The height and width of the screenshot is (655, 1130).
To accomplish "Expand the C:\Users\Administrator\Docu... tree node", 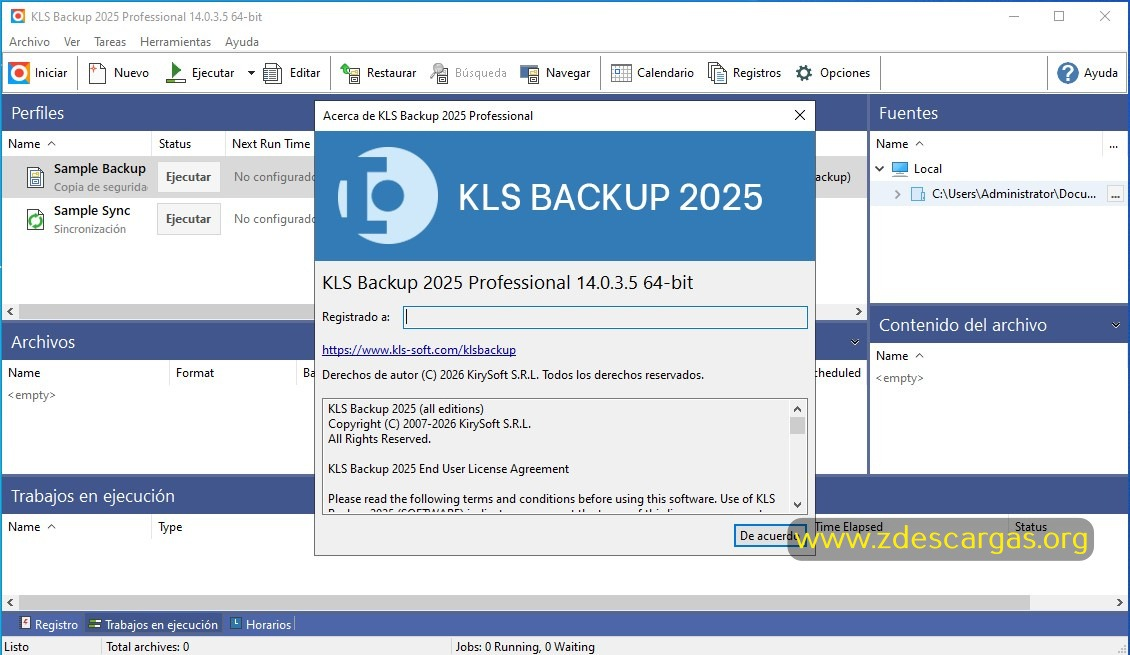I will (x=897, y=193).
